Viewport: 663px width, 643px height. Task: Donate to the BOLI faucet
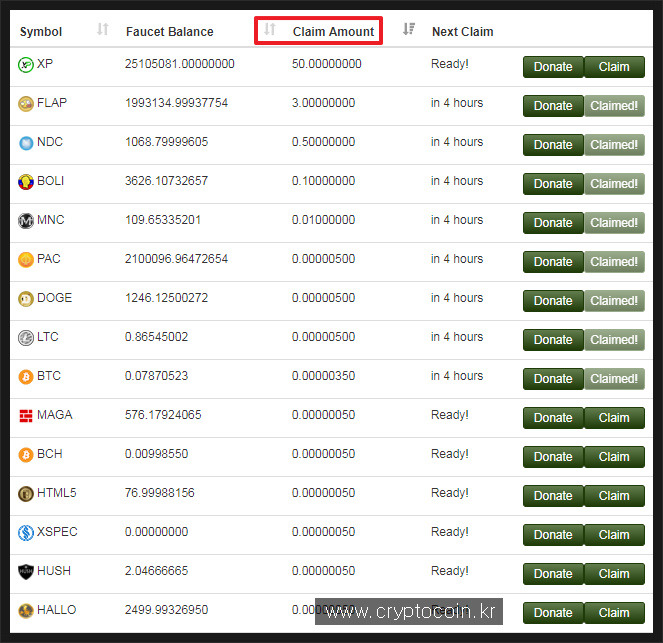pos(553,184)
